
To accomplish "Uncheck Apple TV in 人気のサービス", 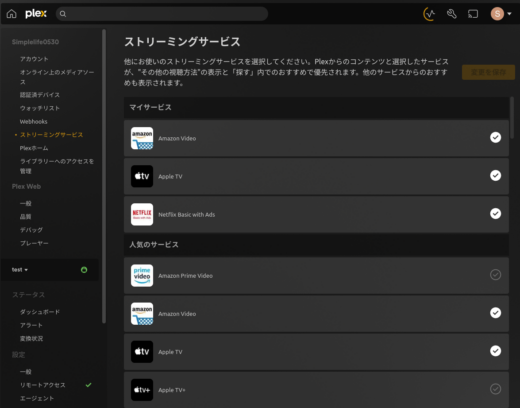I will (x=496, y=351).
